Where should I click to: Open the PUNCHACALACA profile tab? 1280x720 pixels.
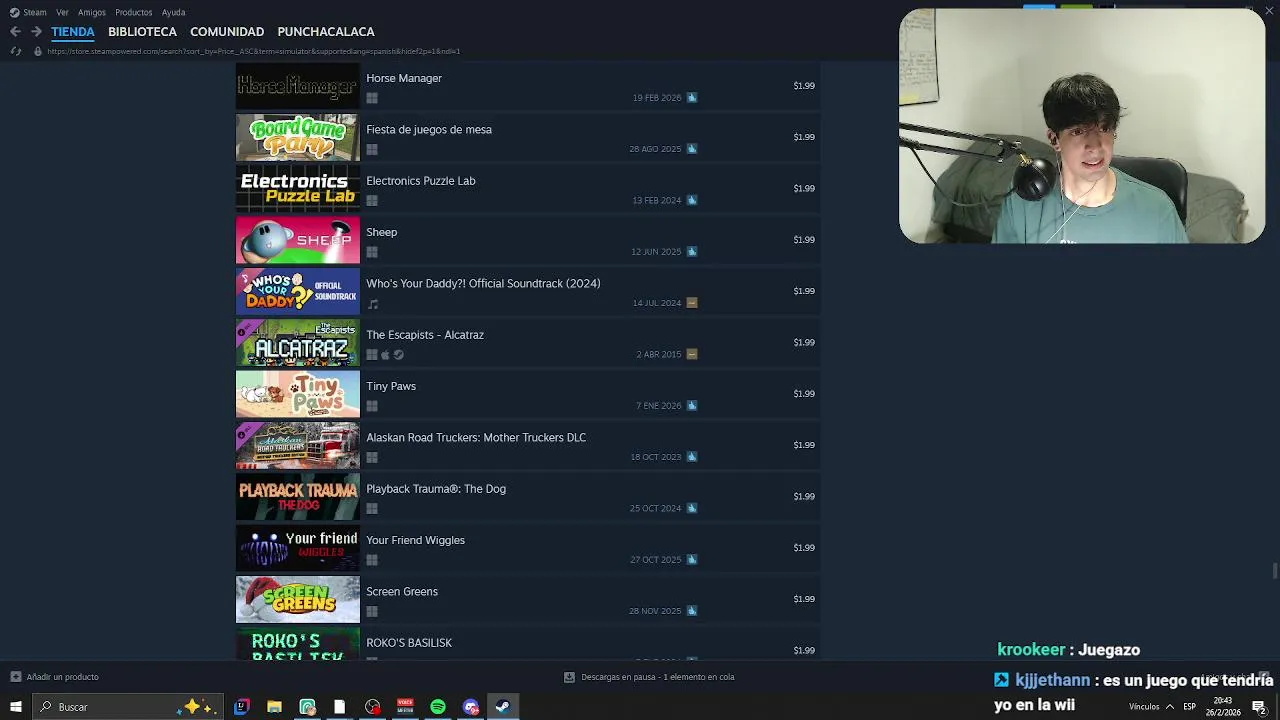[326, 32]
